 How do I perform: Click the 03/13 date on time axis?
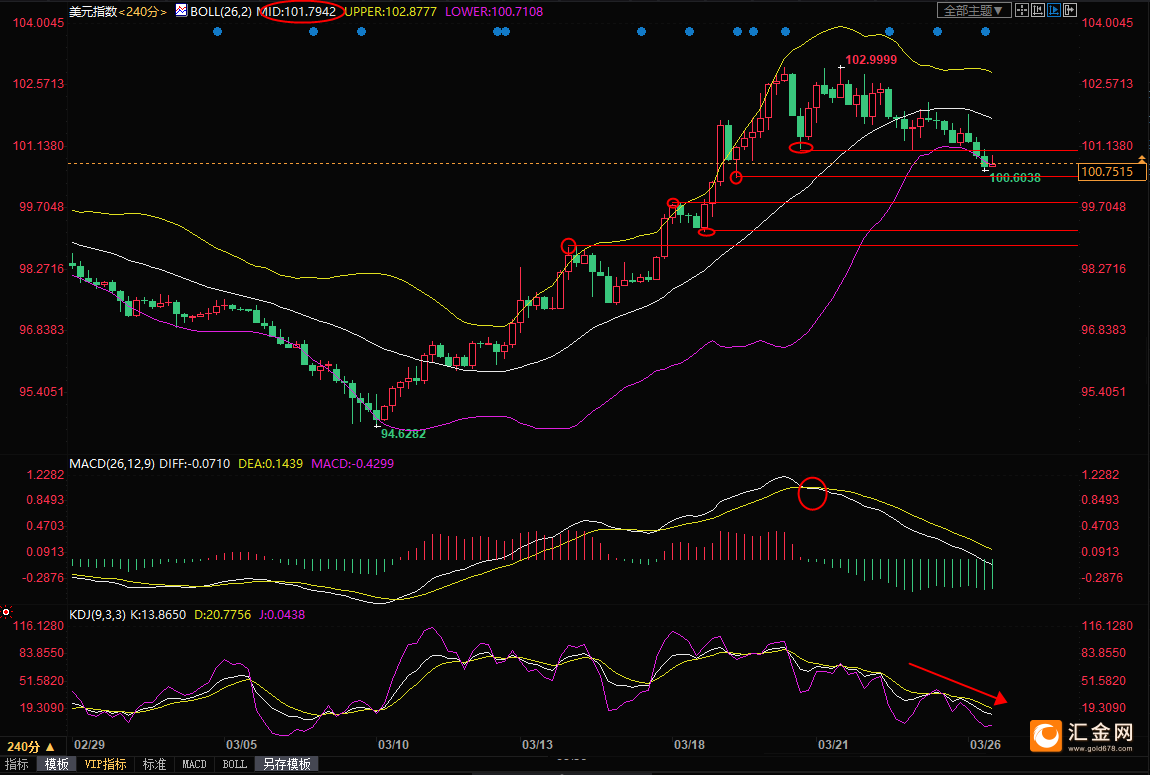(x=538, y=745)
